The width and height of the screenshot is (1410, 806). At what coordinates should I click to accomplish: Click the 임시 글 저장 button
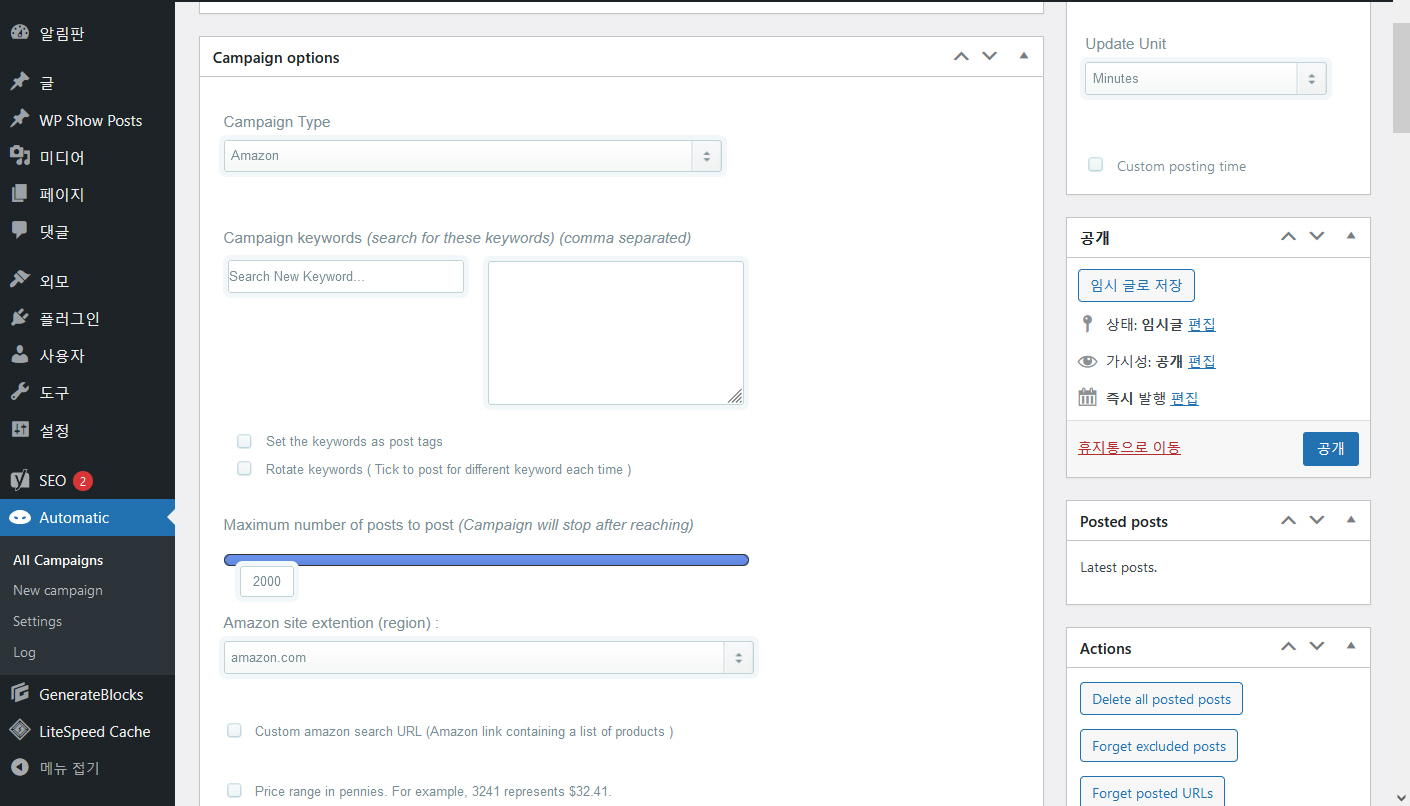(x=1136, y=285)
